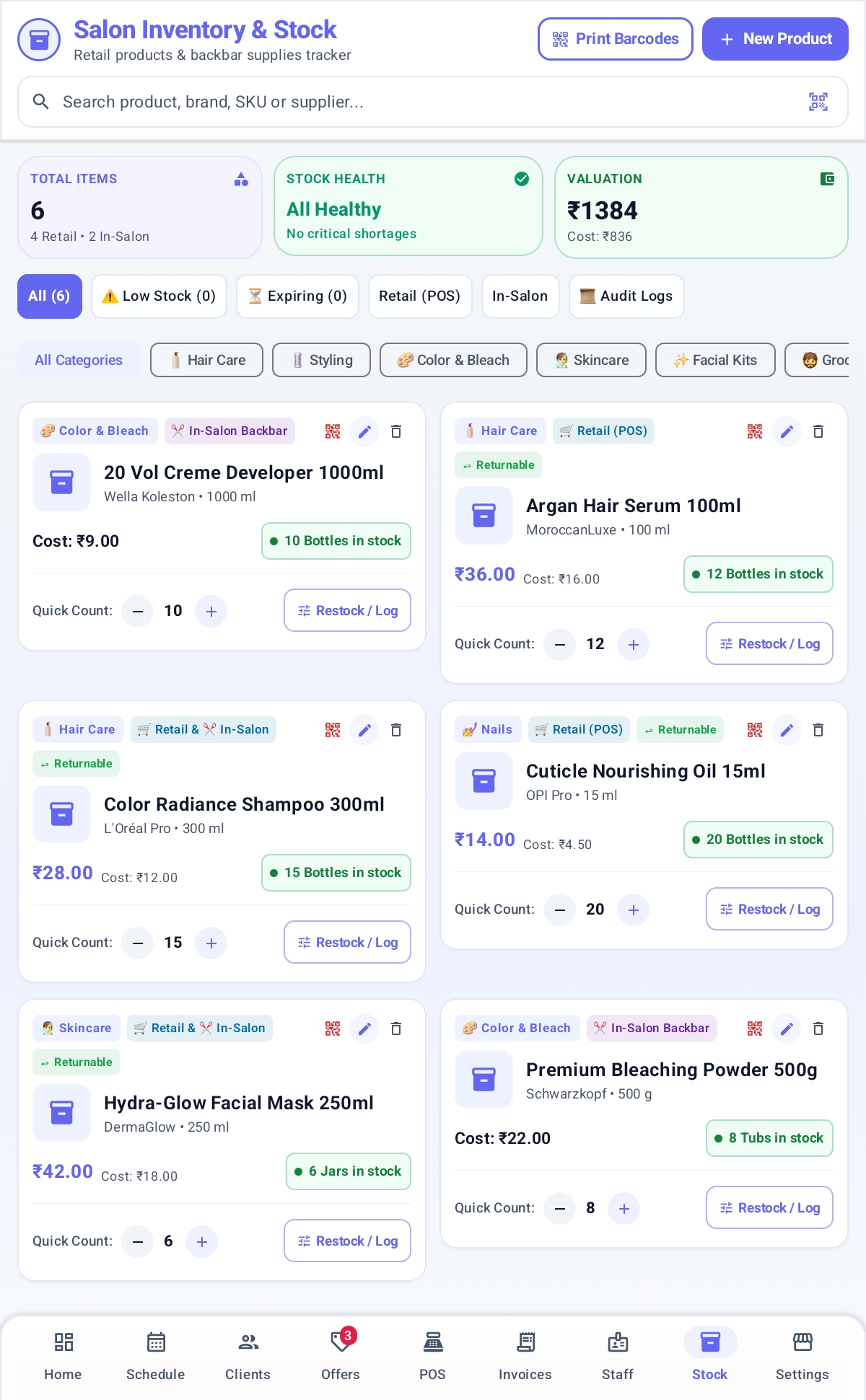This screenshot has width=866, height=1400.
Task: Open POS from bottom navigation
Action: pos(433,1356)
